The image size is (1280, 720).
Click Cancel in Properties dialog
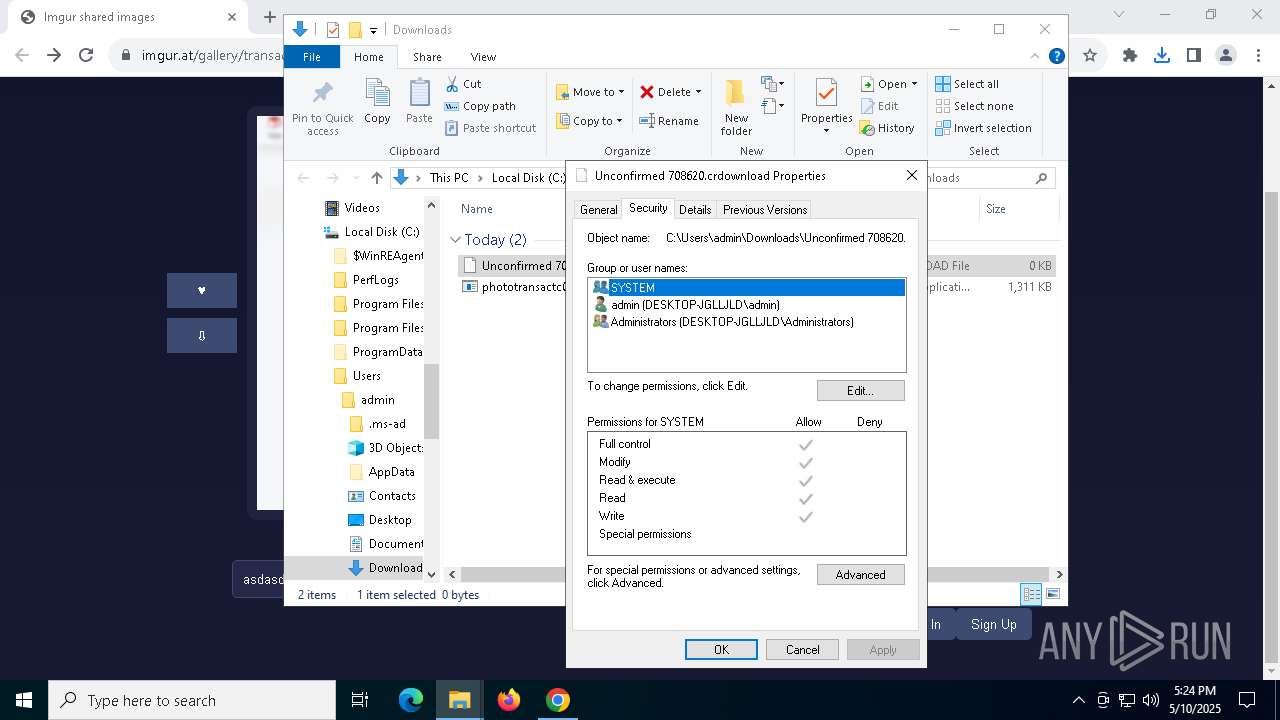[802, 650]
